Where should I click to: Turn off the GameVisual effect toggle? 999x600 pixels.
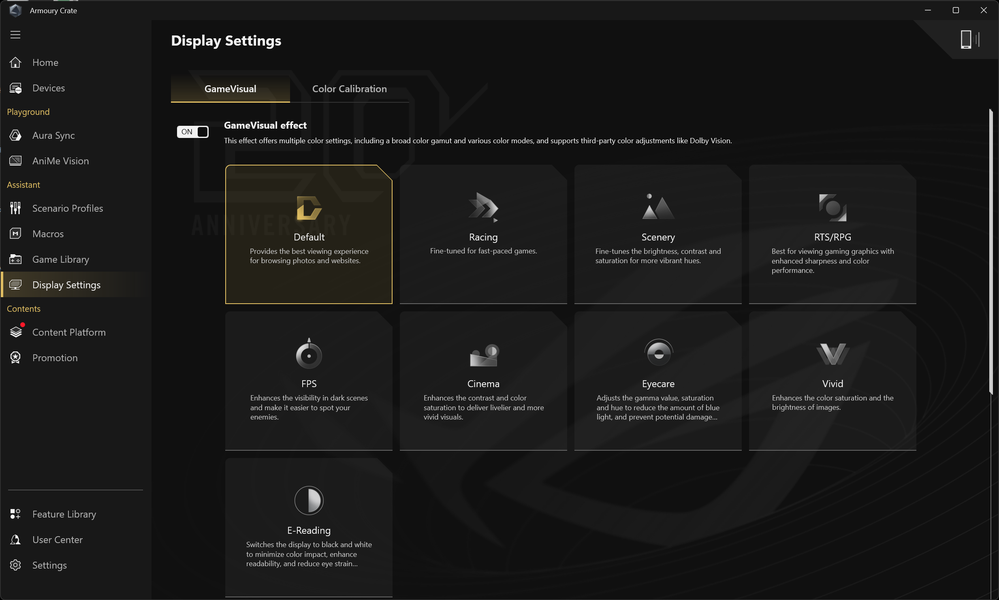(x=192, y=132)
